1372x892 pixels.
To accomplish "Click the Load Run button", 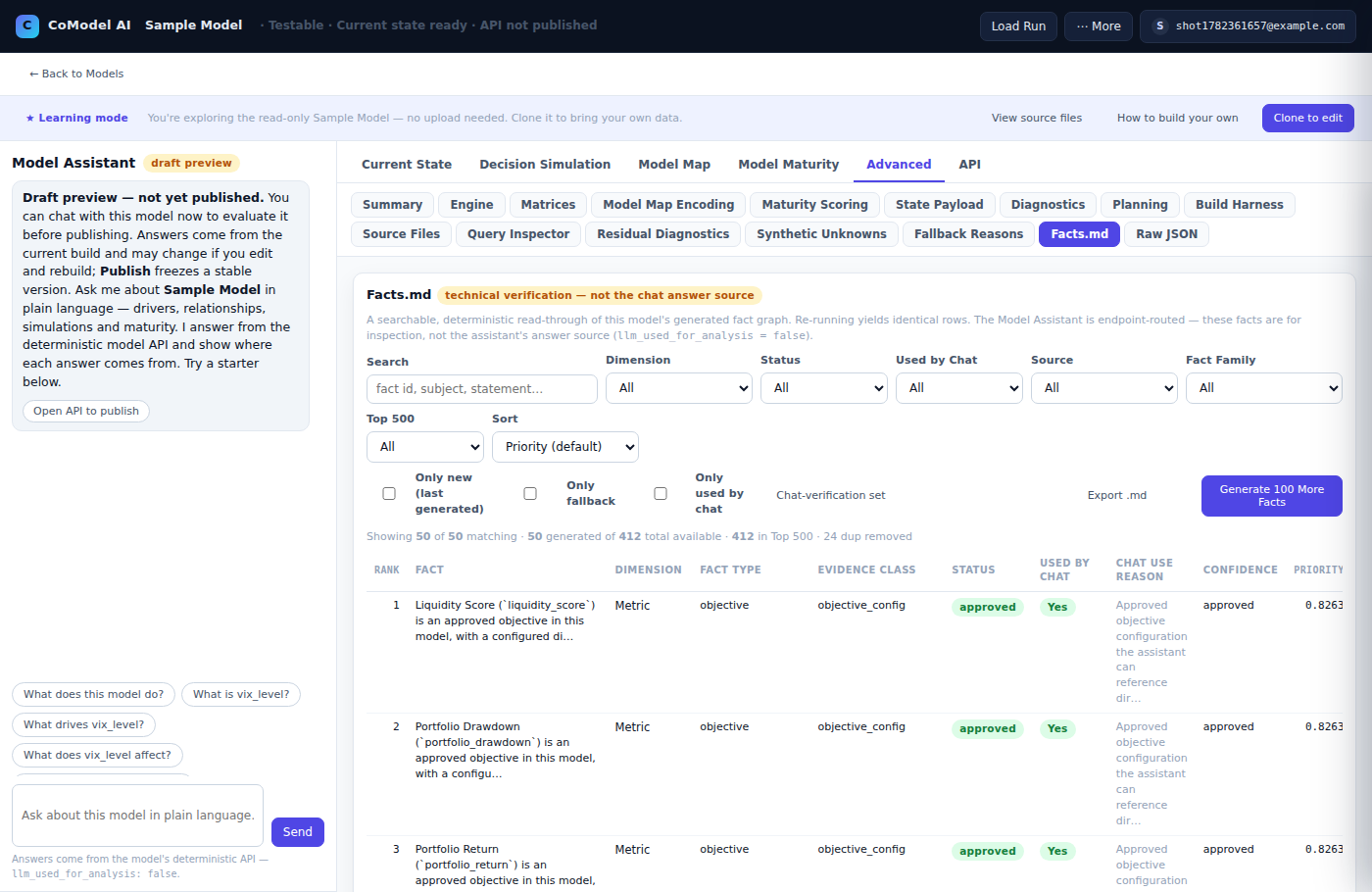I will (1018, 26).
